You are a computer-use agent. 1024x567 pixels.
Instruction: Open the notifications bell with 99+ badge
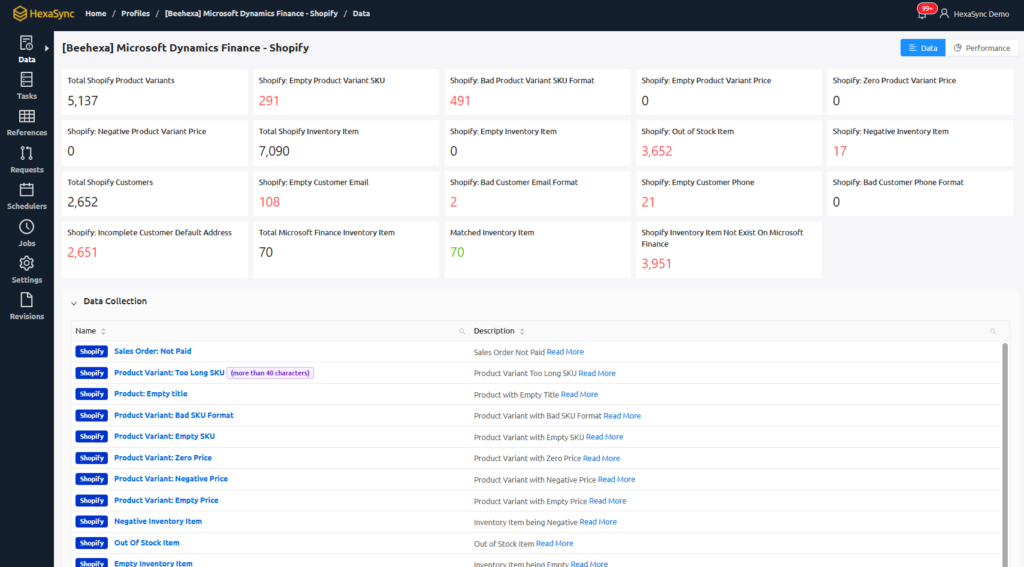(922, 14)
